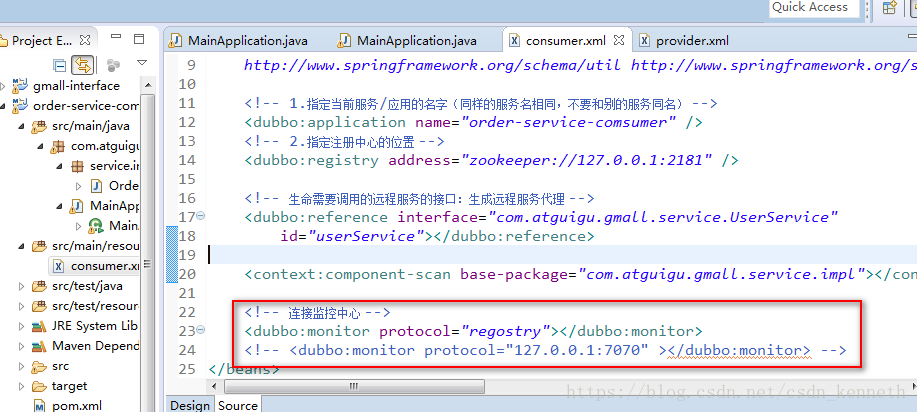The image size is (917, 412).
Task: Click the "userService" id value on line 18
Action: (366, 236)
